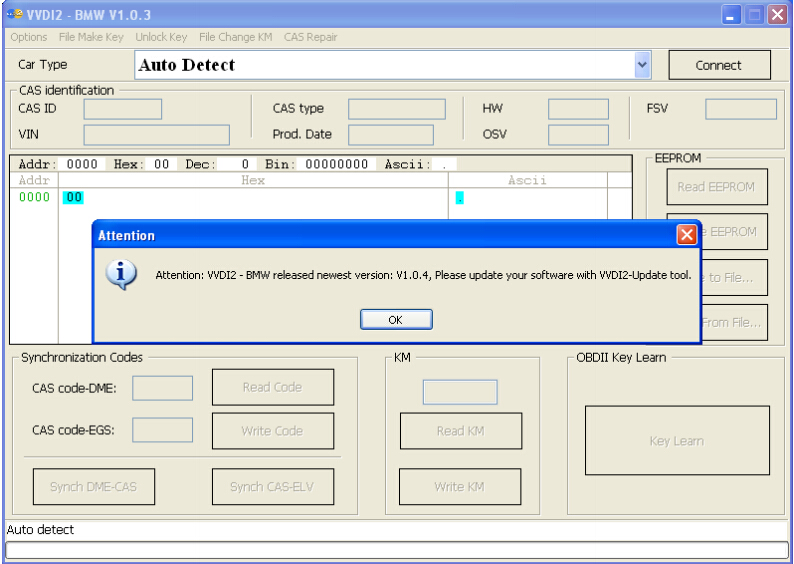Open the Options menu
This screenshot has height=564, width=794.
pyautogui.click(x=29, y=37)
